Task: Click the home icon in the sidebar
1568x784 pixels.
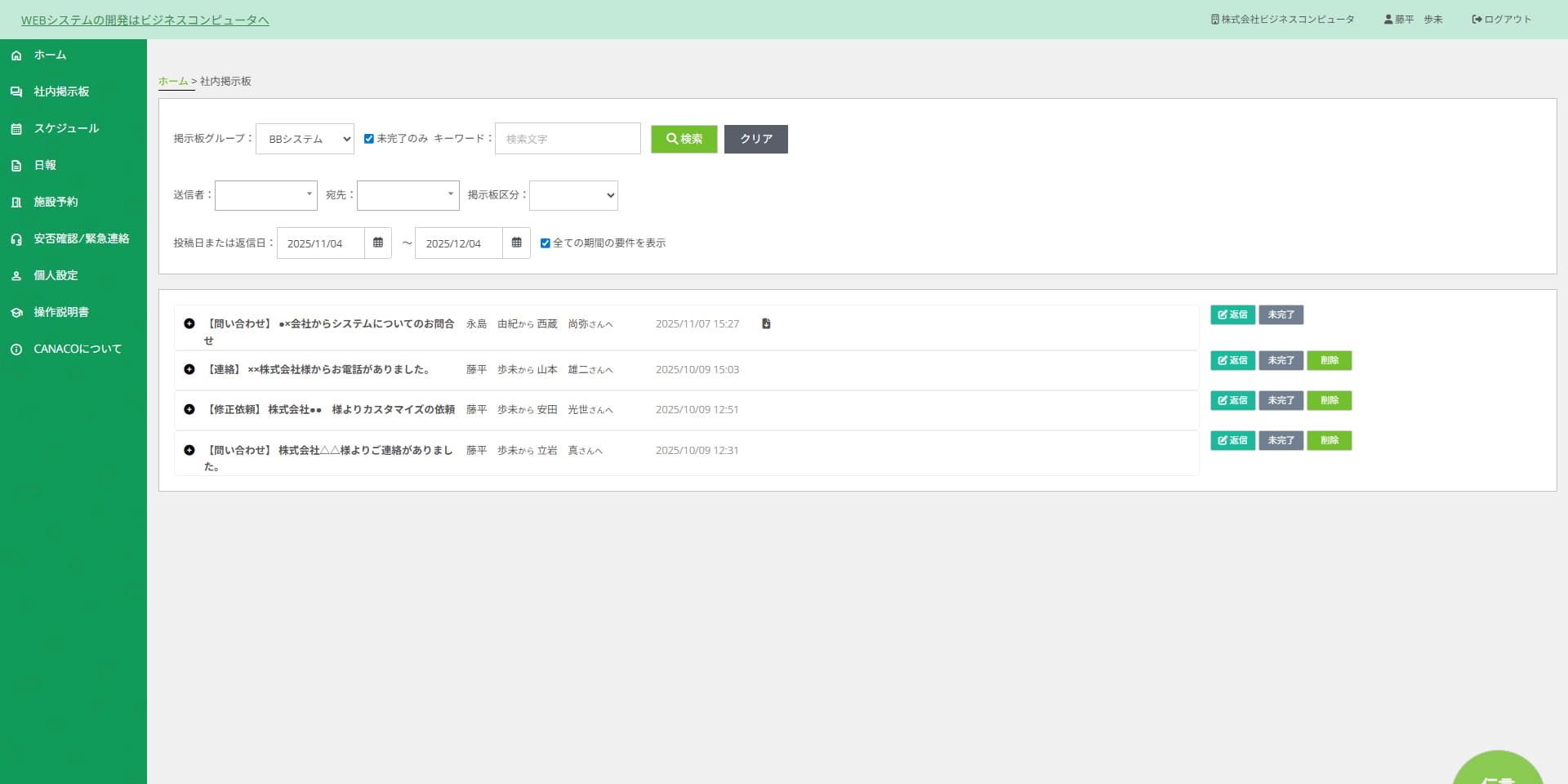Action: click(16, 56)
